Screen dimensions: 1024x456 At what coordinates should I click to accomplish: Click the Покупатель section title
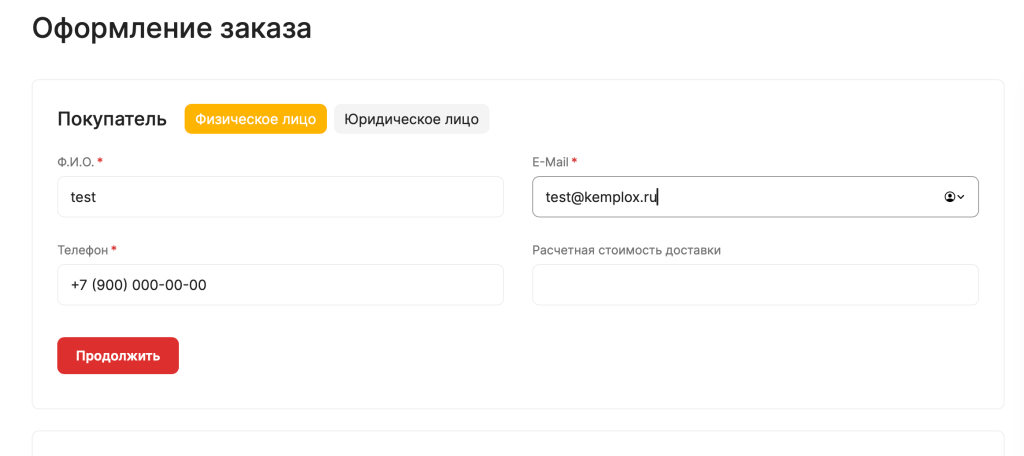click(112, 120)
